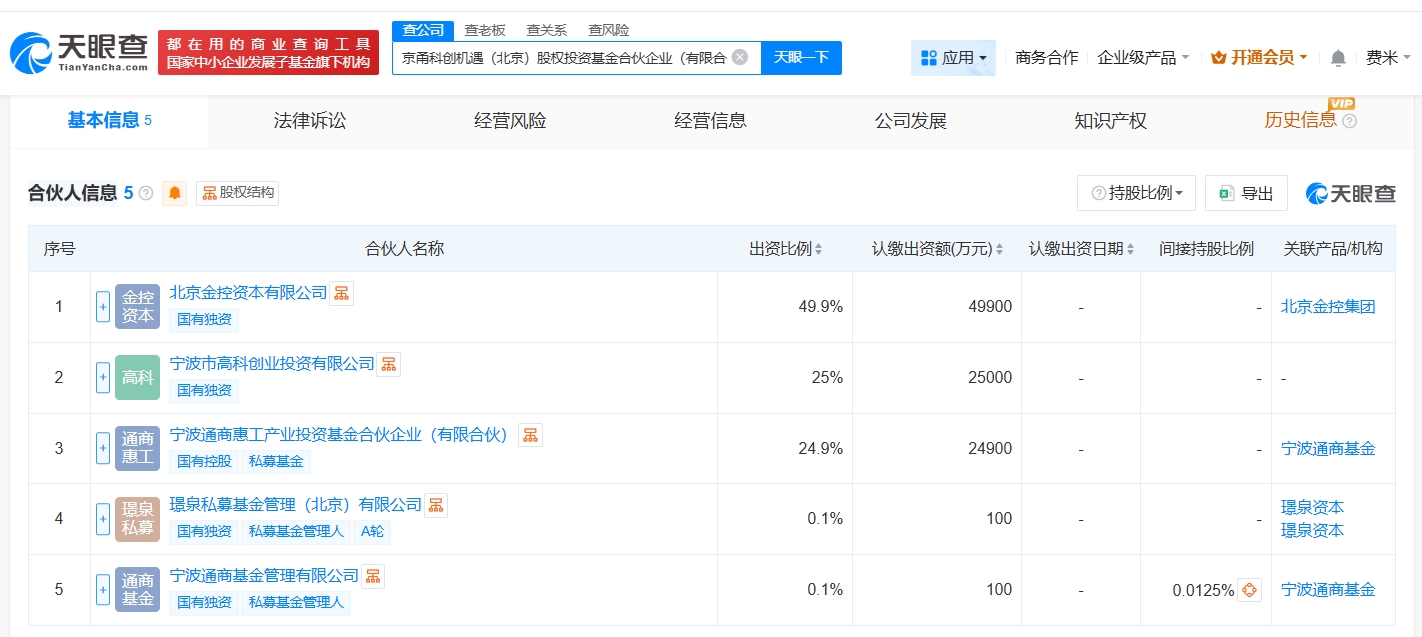
Task: Expand row 3 宁波通商惠工 partner details
Action: (x=103, y=448)
